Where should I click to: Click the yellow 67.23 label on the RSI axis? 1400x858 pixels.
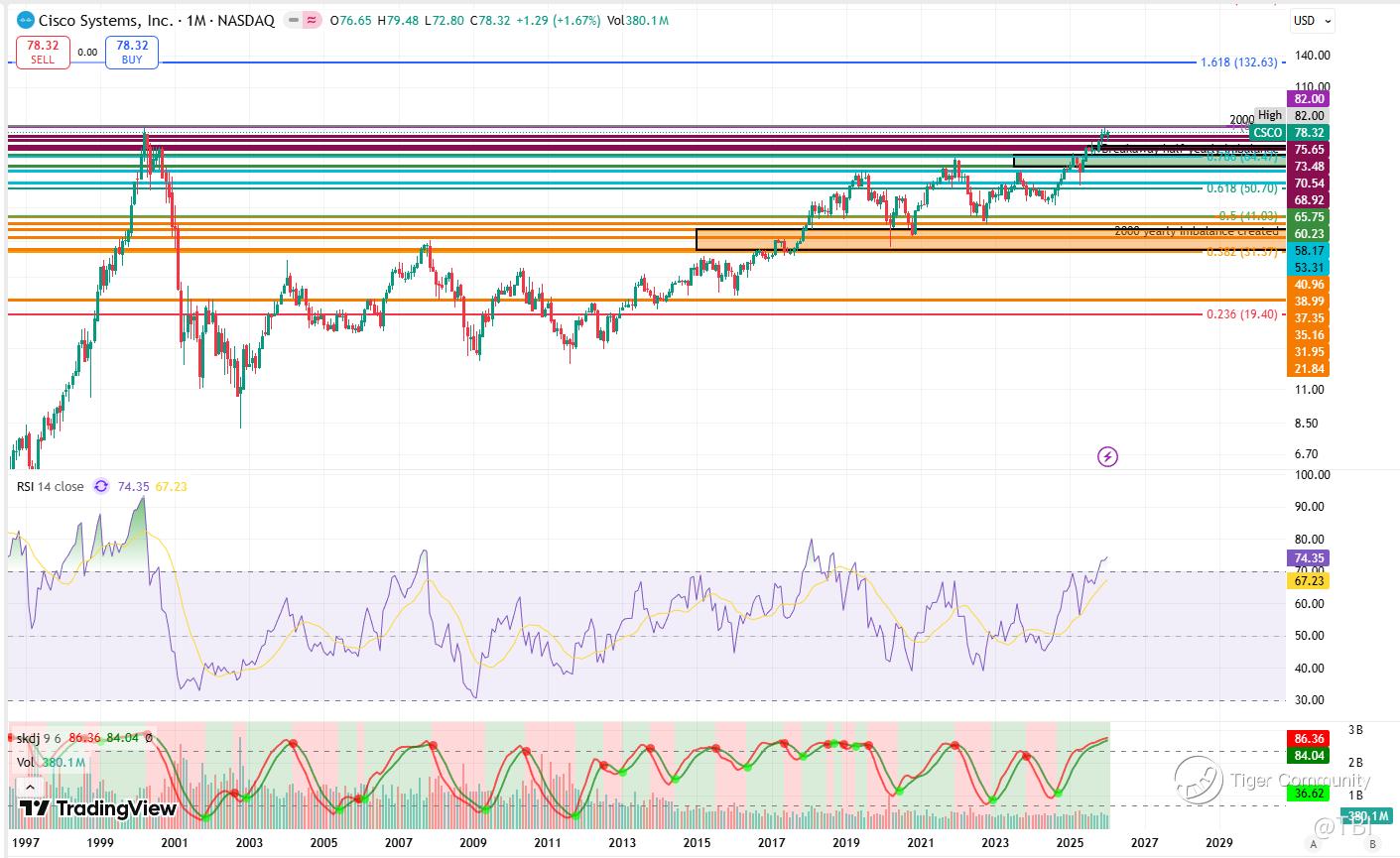coord(1306,581)
